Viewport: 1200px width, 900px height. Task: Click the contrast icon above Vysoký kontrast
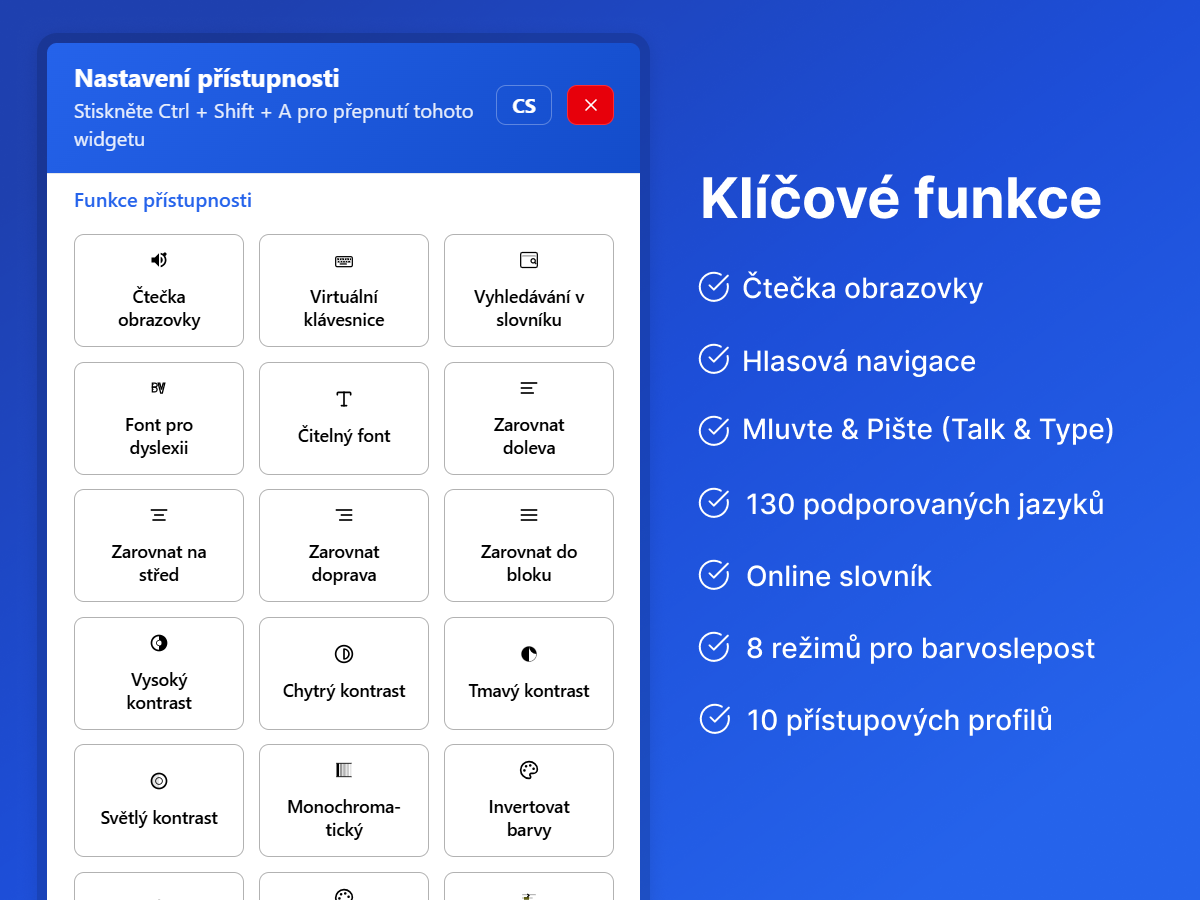tap(159, 643)
